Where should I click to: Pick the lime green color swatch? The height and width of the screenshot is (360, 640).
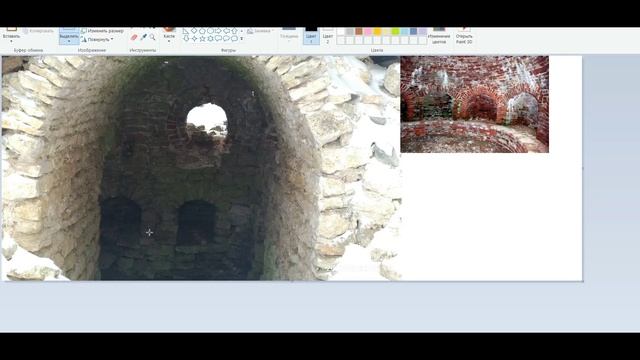pyautogui.click(x=395, y=31)
